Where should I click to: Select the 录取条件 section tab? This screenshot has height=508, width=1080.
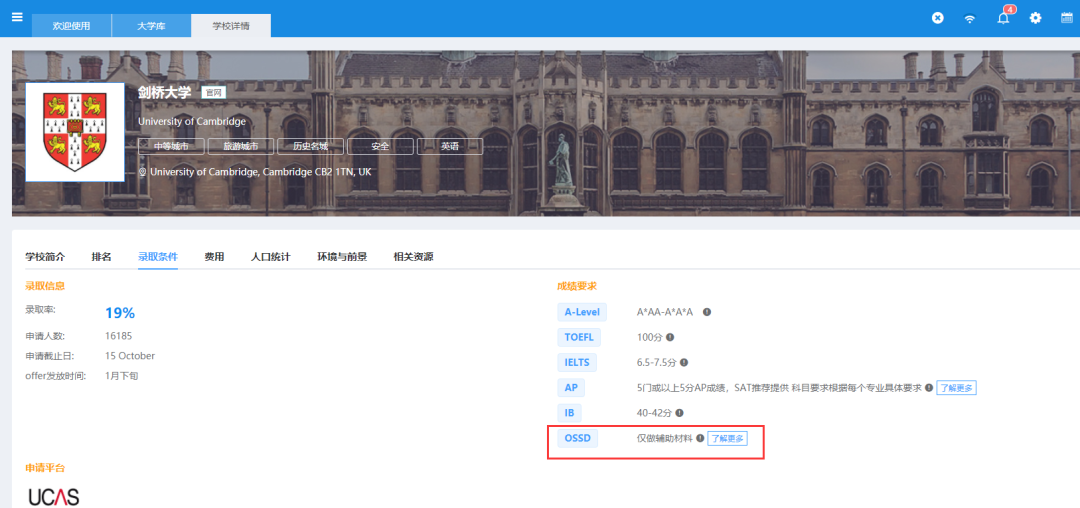(x=158, y=257)
